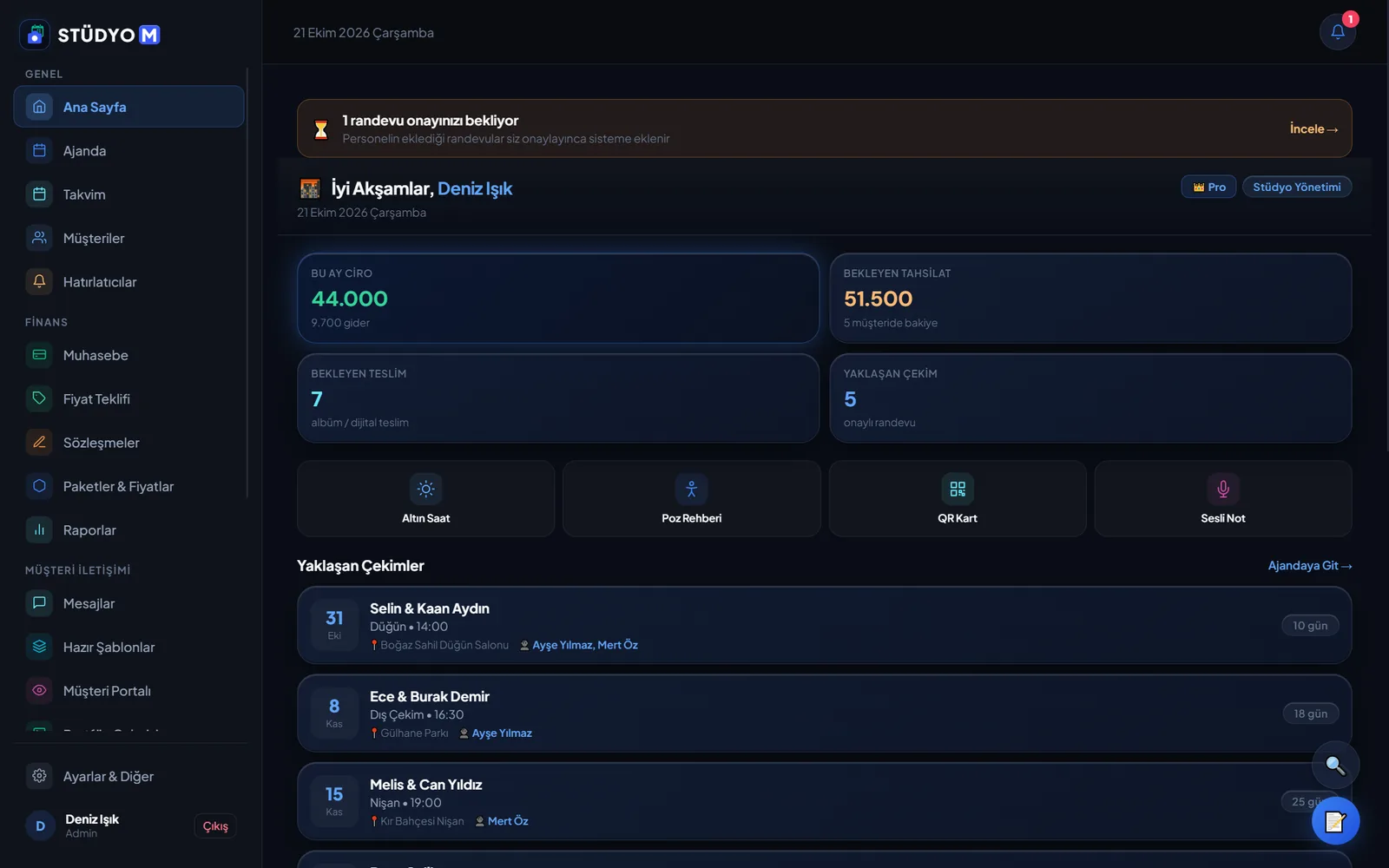1389x868 pixels.
Task: Click the floating note button
Action: (x=1335, y=820)
